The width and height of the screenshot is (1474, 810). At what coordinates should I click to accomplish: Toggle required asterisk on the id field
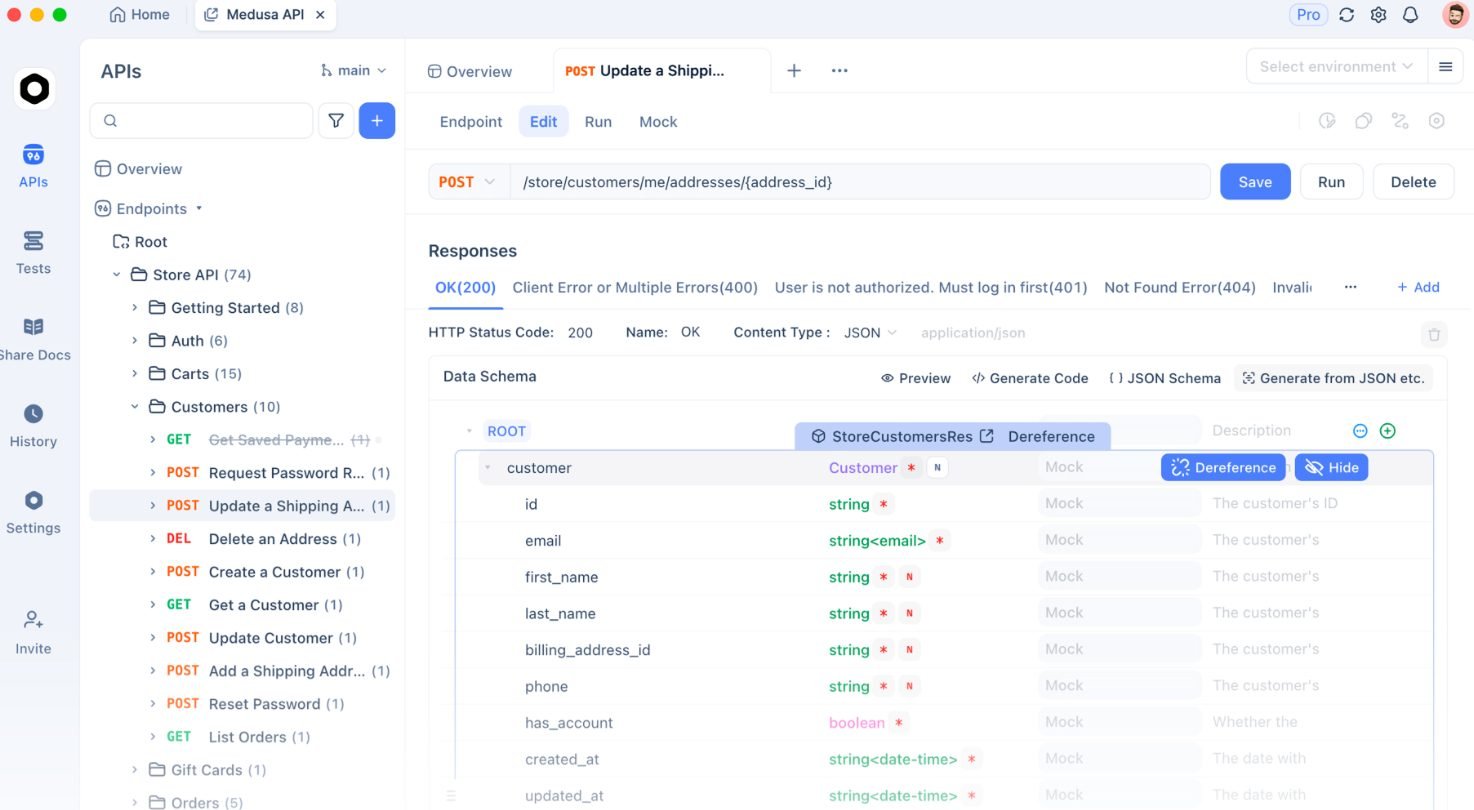coord(884,504)
